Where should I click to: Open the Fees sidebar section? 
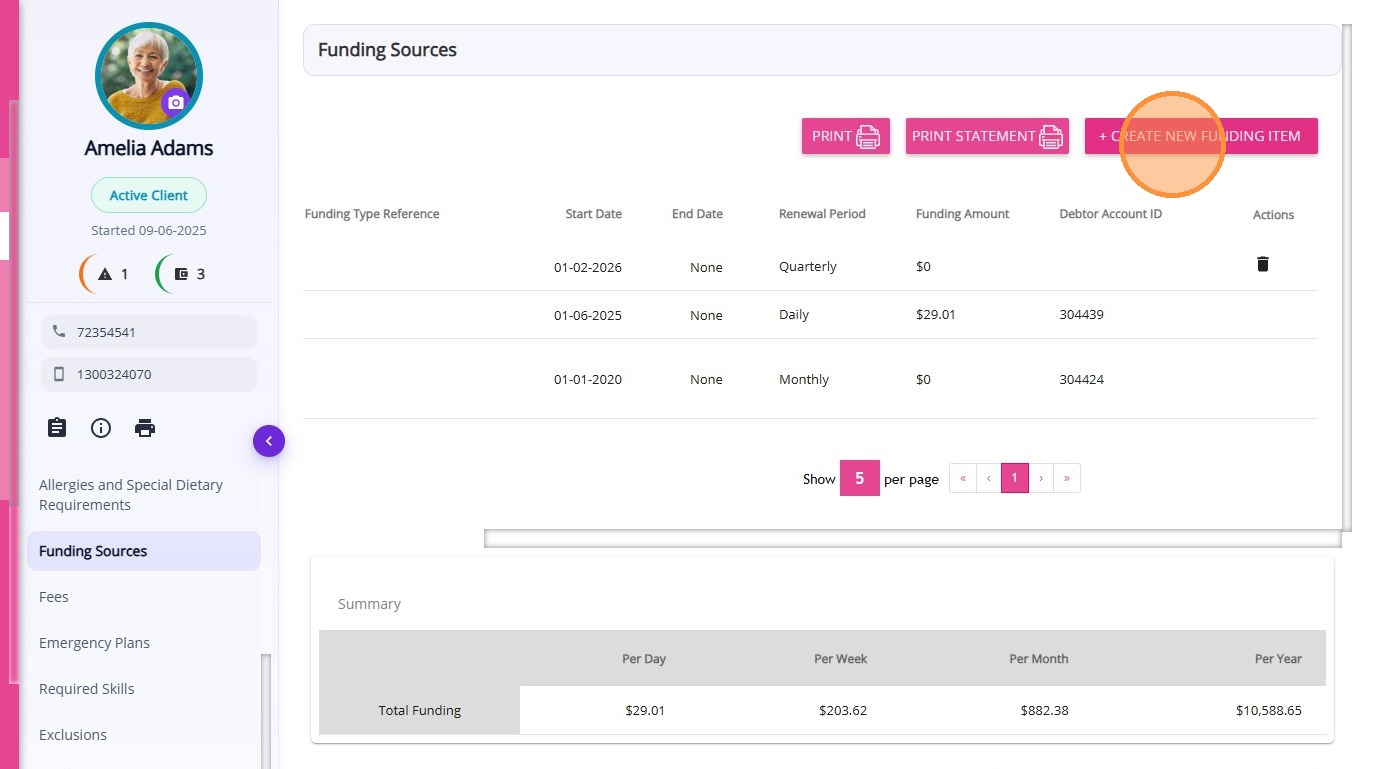54,597
